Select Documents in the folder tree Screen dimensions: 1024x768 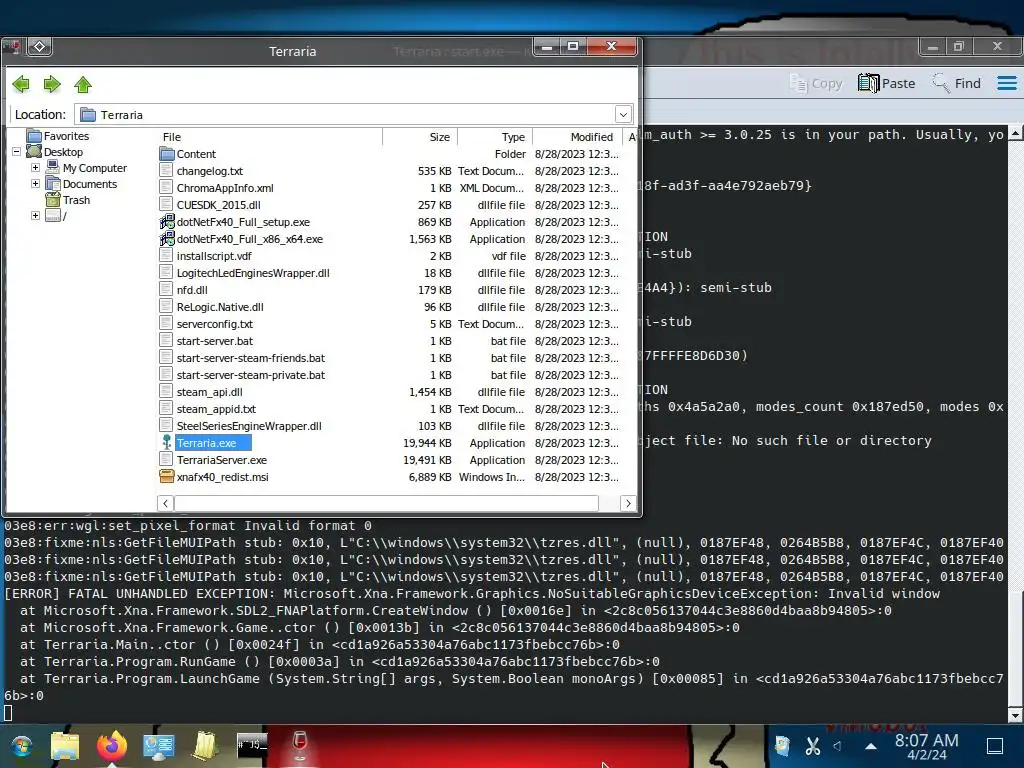click(x=89, y=184)
